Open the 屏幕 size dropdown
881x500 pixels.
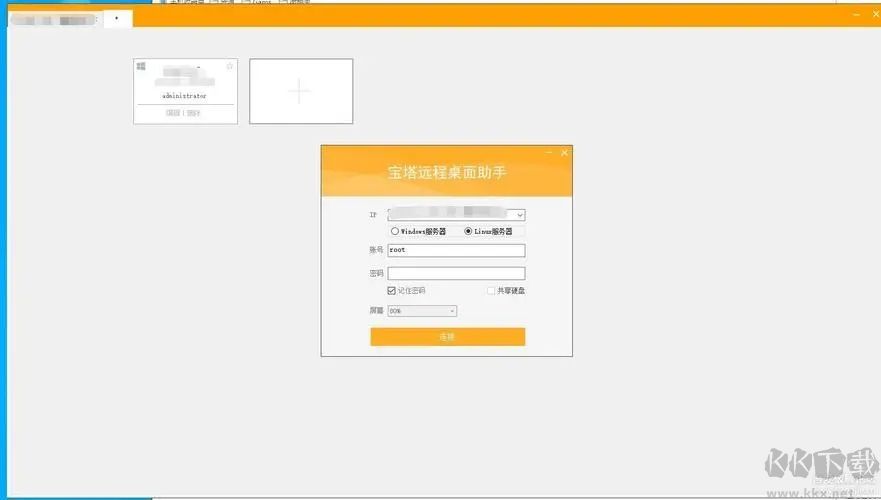click(x=451, y=311)
